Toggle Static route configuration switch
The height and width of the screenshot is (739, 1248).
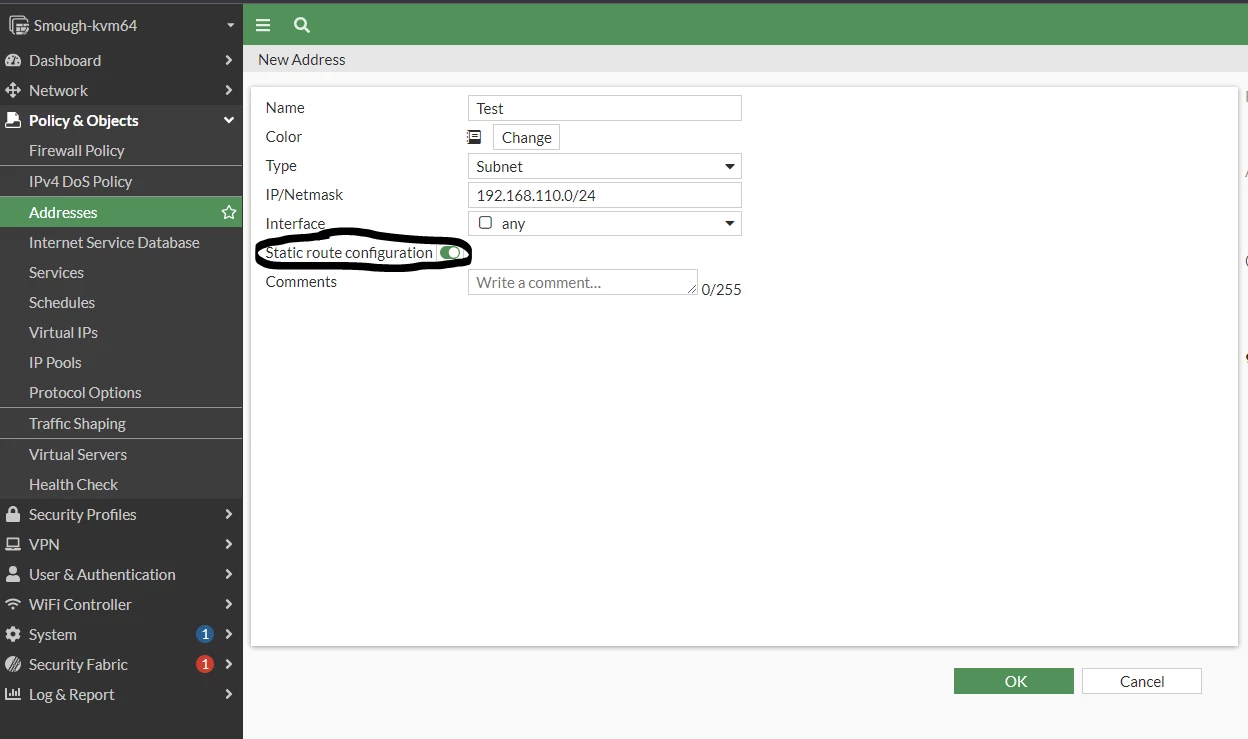pyautogui.click(x=450, y=253)
